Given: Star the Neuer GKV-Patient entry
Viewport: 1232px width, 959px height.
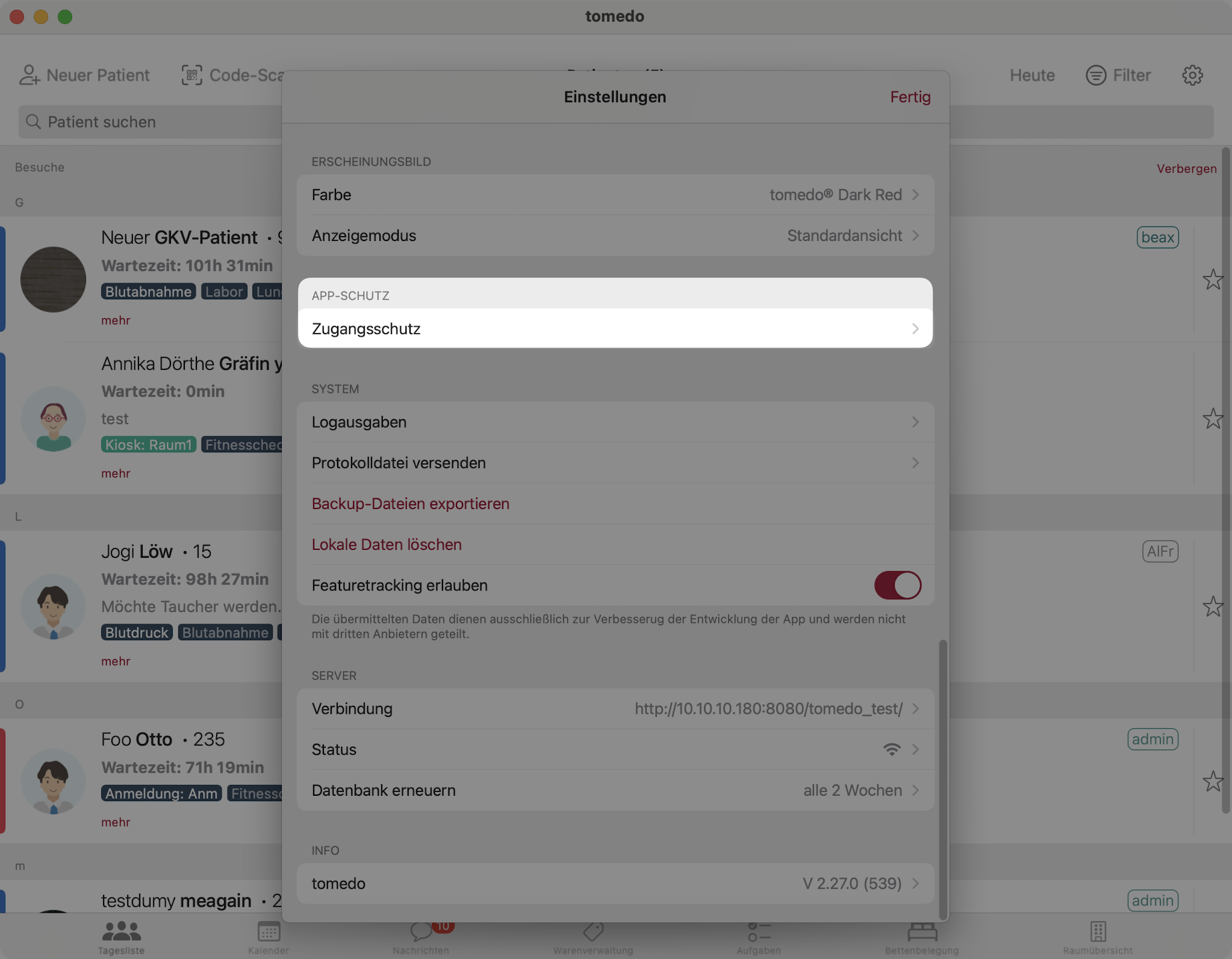Looking at the screenshot, I should [1213, 280].
